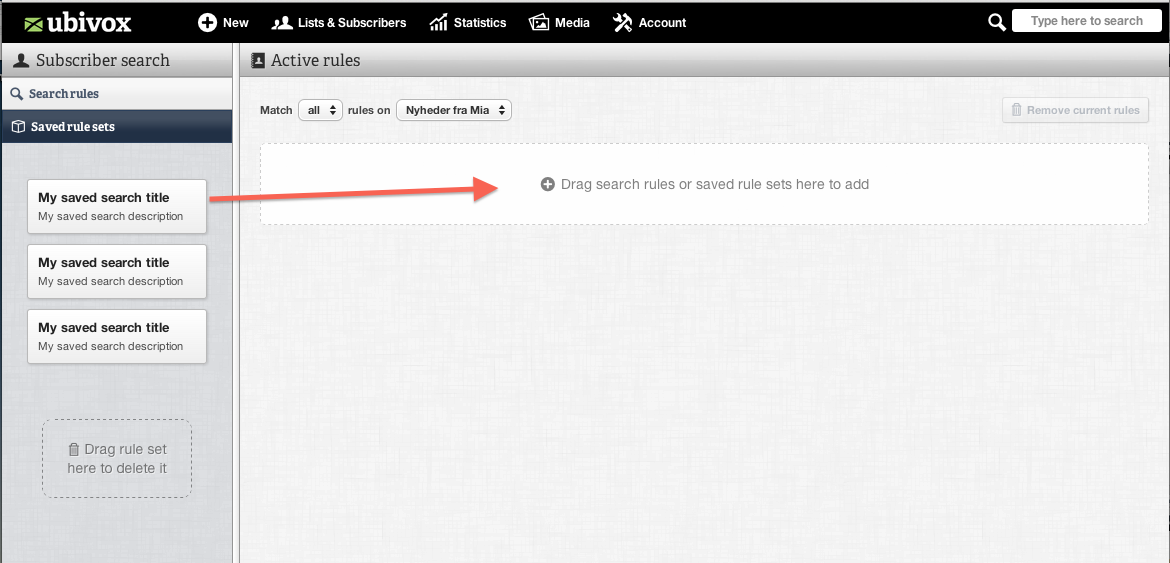Open the Account menu
Image resolution: width=1170 pixels, height=563 pixels.
[x=662, y=22]
